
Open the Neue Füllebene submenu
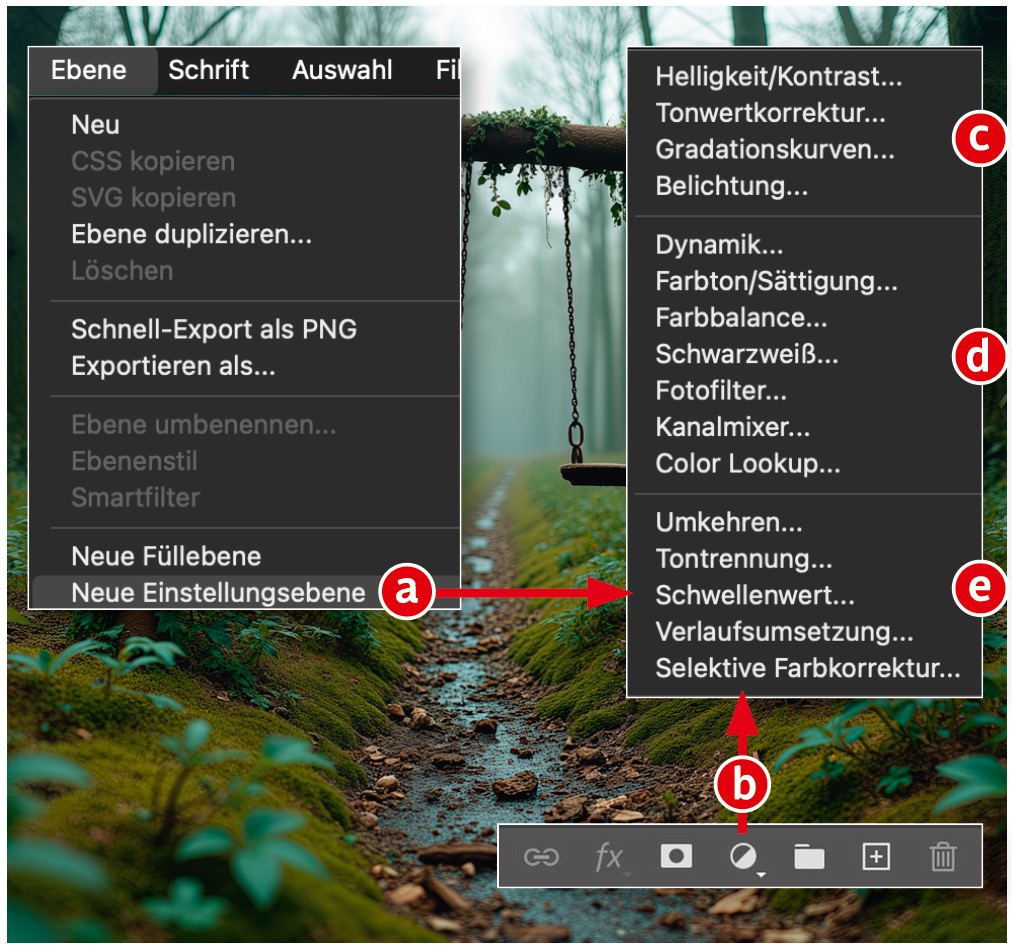pyautogui.click(x=167, y=556)
